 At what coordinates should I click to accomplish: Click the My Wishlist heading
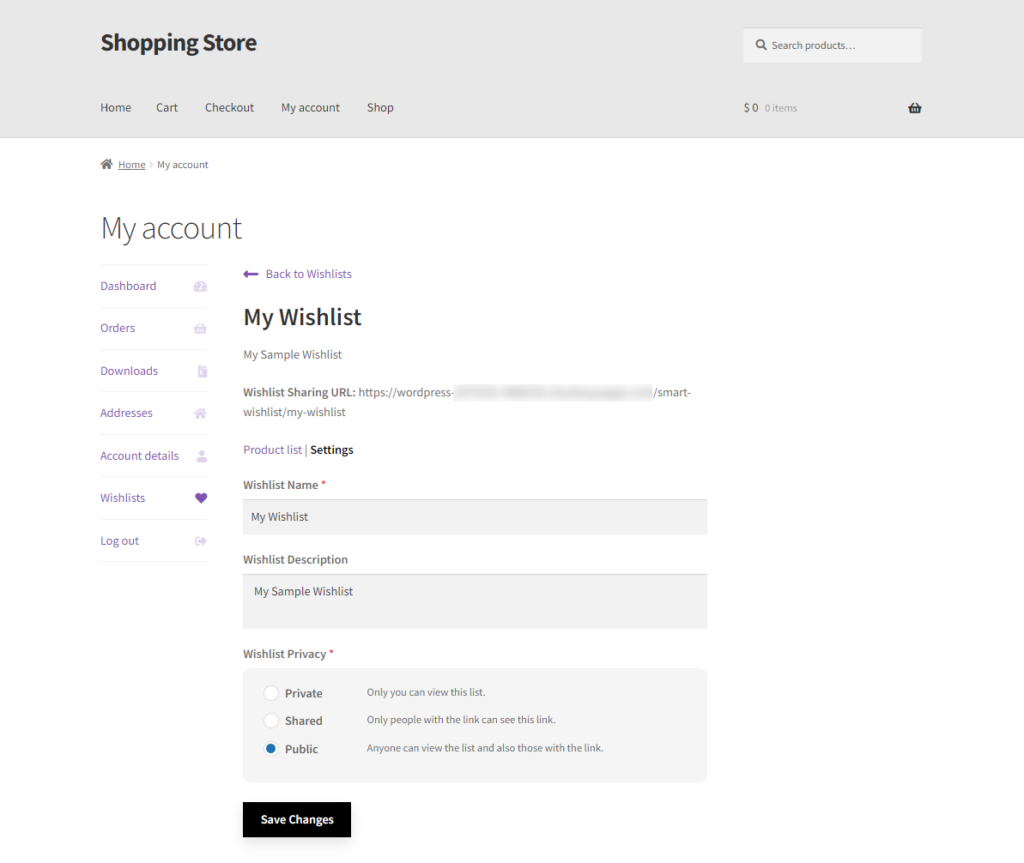pyautogui.click(x=302, y=318)
